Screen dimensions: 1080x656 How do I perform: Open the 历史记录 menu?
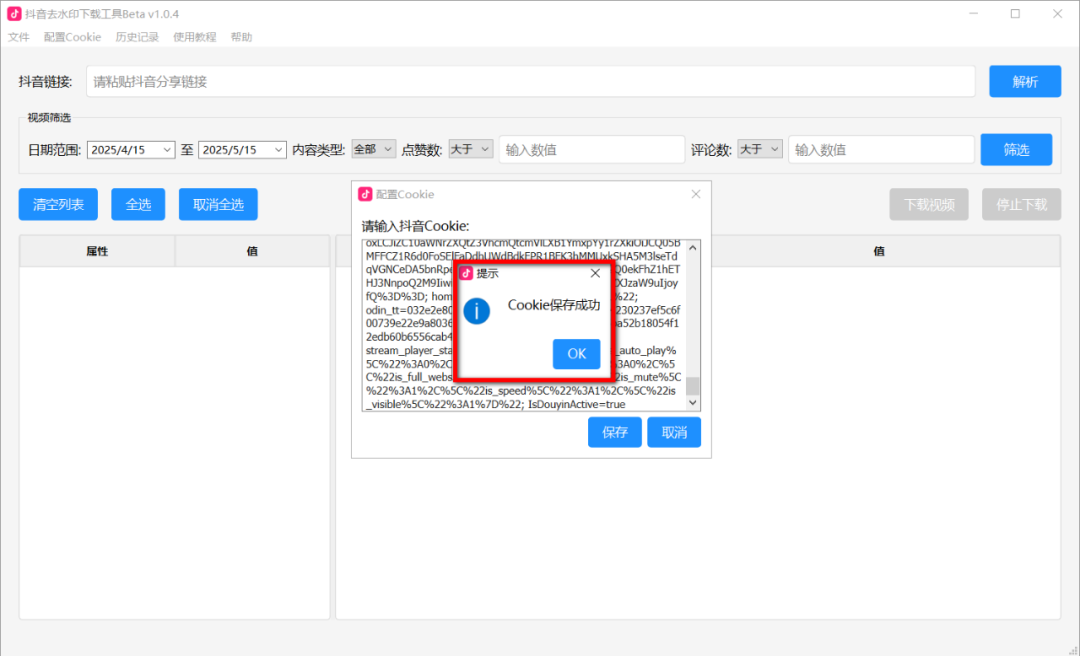click(x=137, y=37)
